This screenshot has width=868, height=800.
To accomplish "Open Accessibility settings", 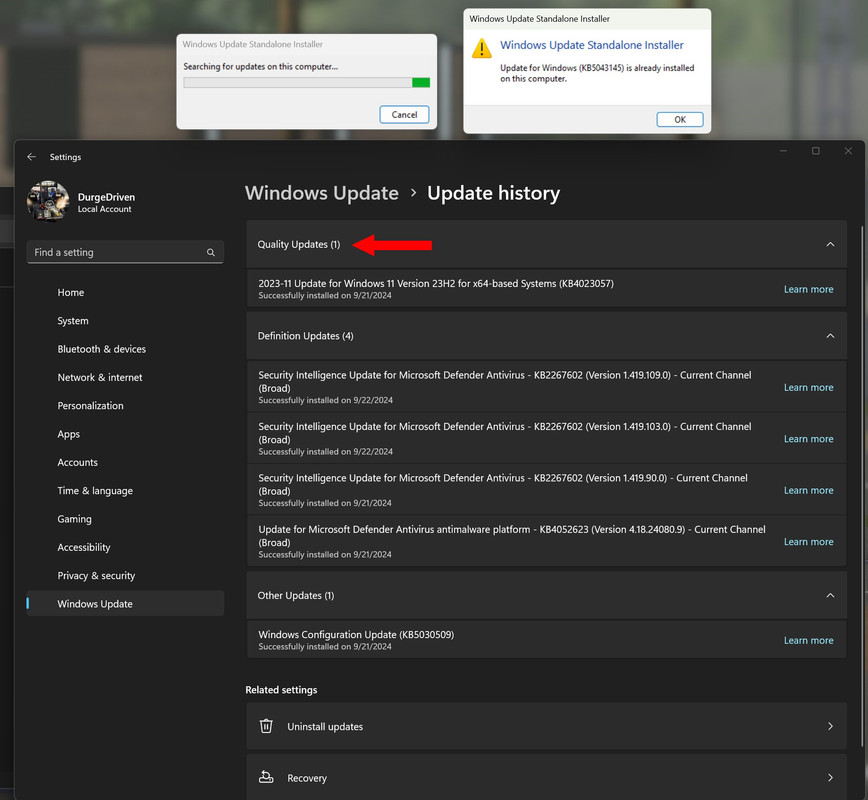I will coord(125,546).
